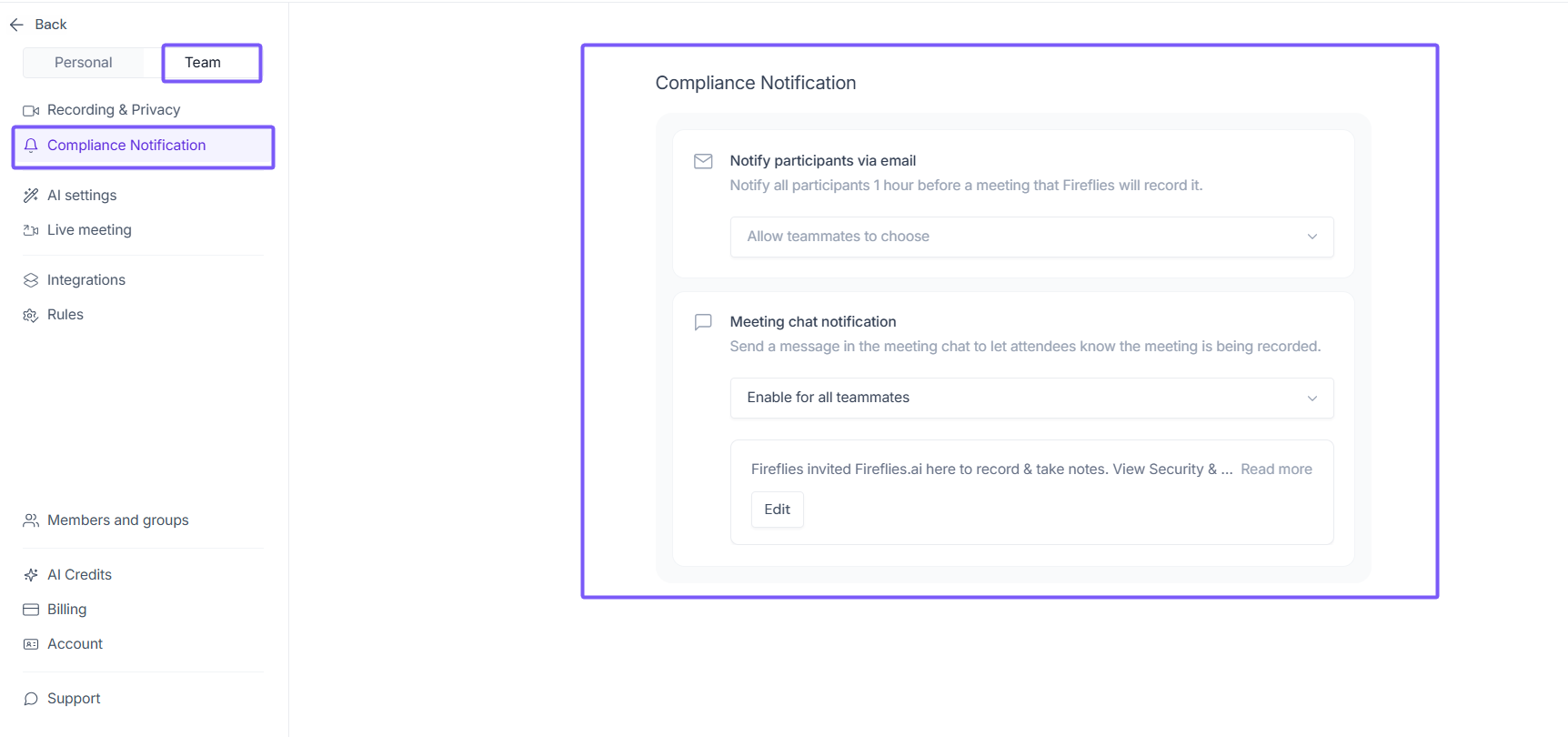Click the Integrations layers icon
Image resolution: width=1568 pixels, height=737 pixels.
pyautogui.click(x=31, y=280)
